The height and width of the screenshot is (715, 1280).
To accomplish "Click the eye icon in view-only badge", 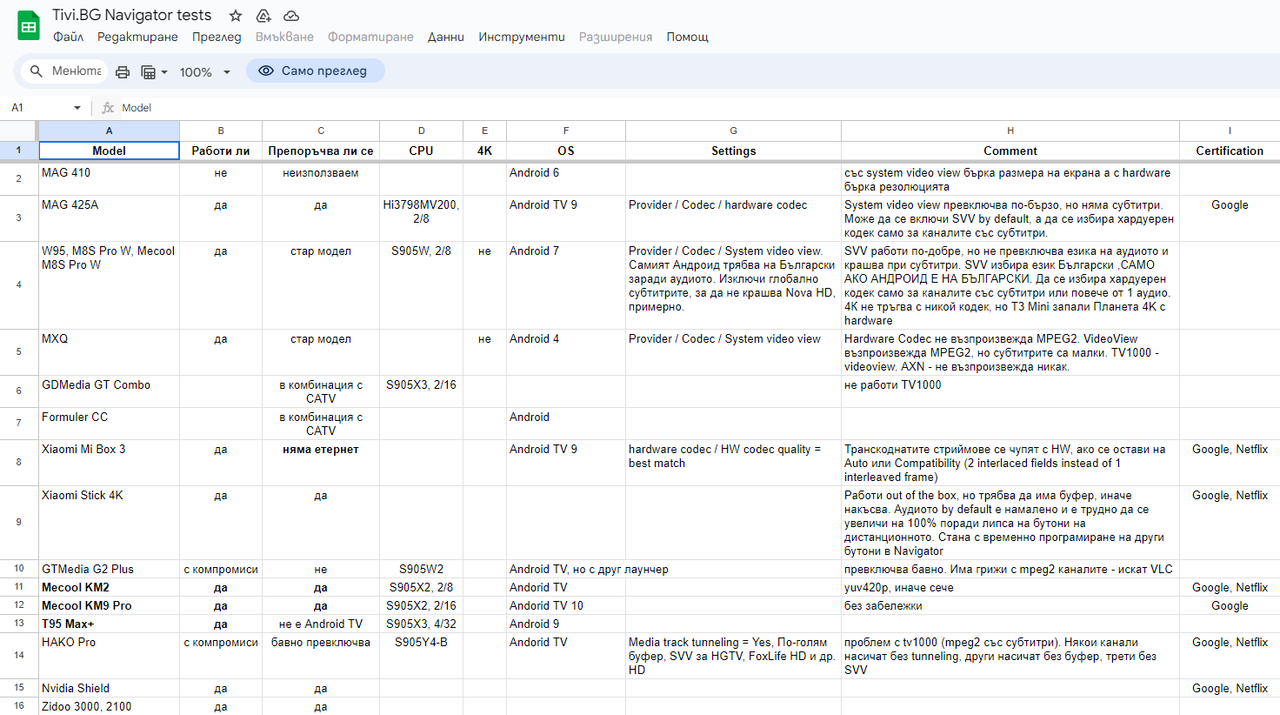I will [x=266, y=71].
